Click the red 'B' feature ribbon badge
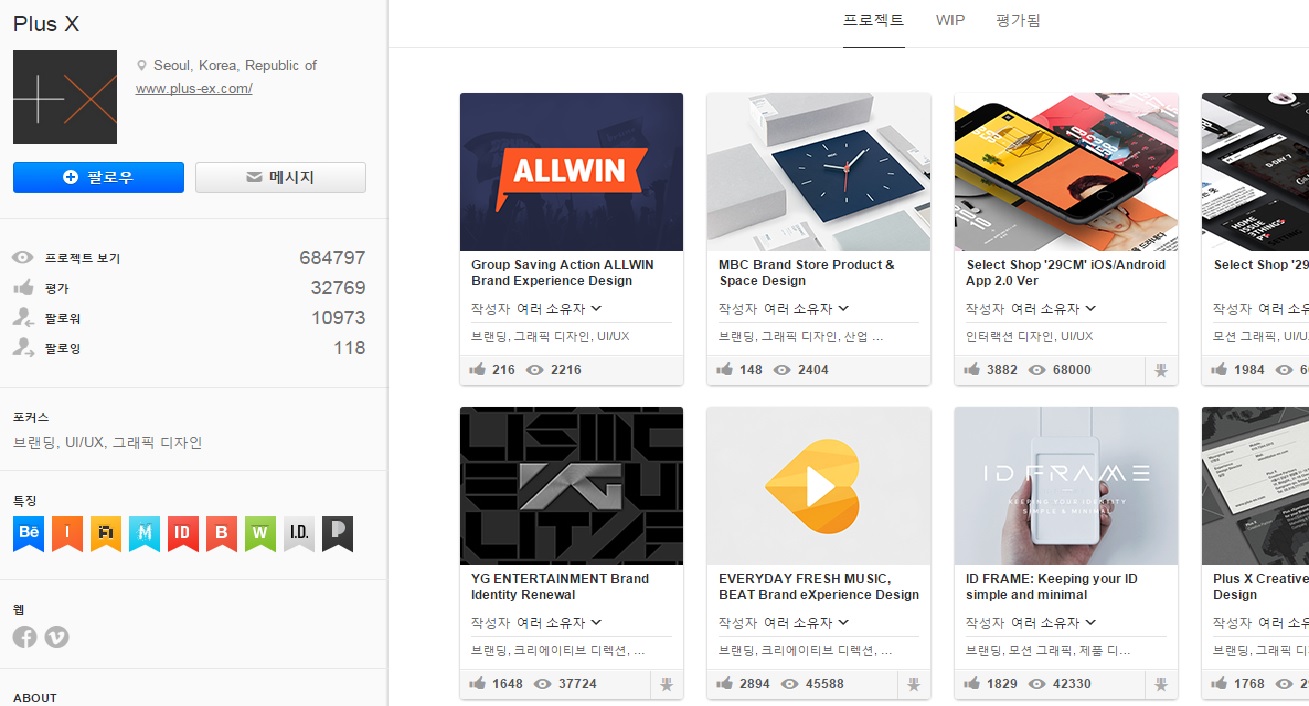Viewport: 1309px width, 706px height. 221,533
